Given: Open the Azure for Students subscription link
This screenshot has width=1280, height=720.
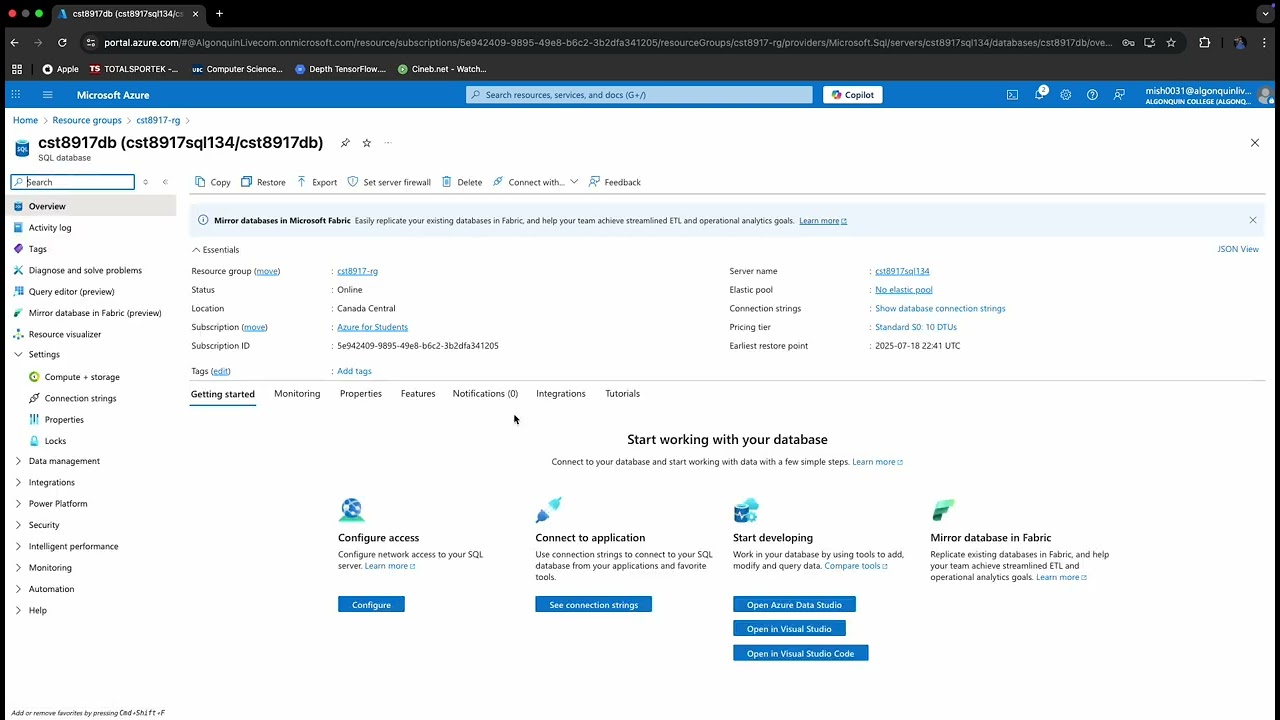Looking at the screenshot, I should click(372, 327).
